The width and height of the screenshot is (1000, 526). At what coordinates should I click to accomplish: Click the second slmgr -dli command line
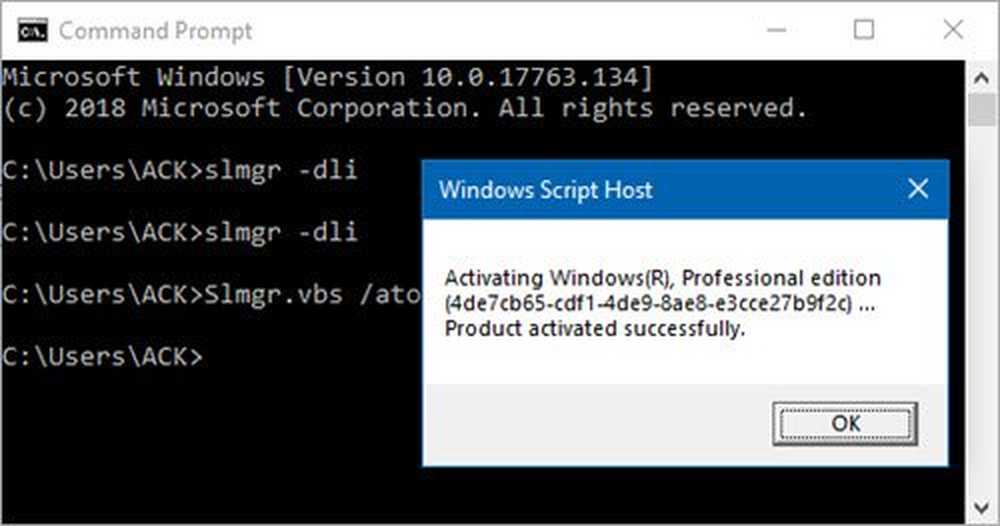click(180, 233)
